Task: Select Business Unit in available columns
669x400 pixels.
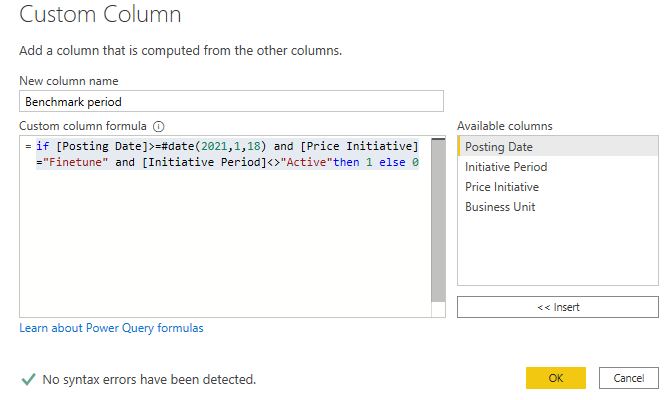Action: pyautogui.click(x=558, y=207)
